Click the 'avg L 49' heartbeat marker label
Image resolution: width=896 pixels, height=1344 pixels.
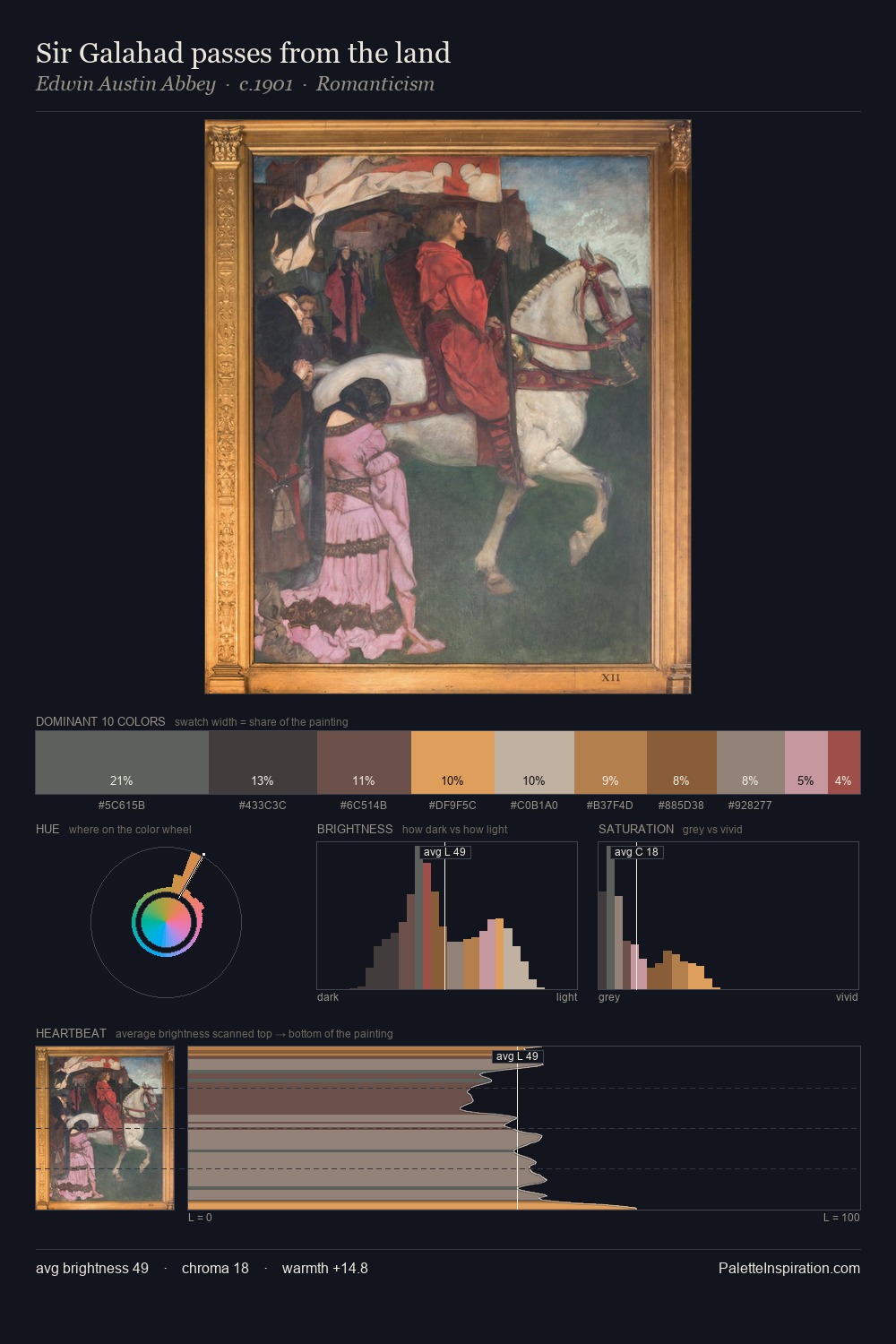coord(517,1056)
